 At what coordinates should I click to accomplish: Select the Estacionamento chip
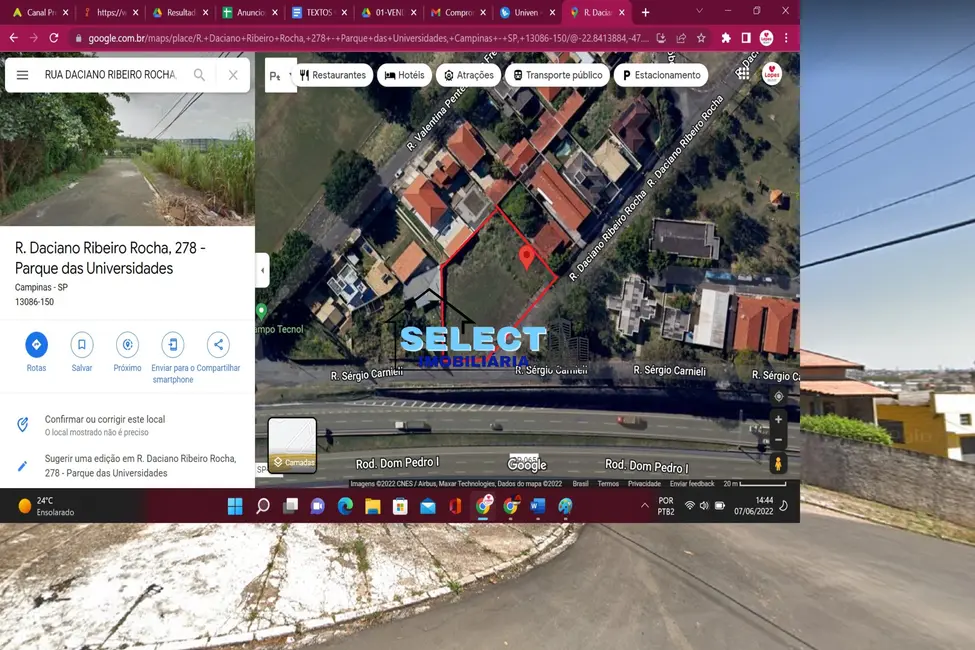(x=661, y=75)
